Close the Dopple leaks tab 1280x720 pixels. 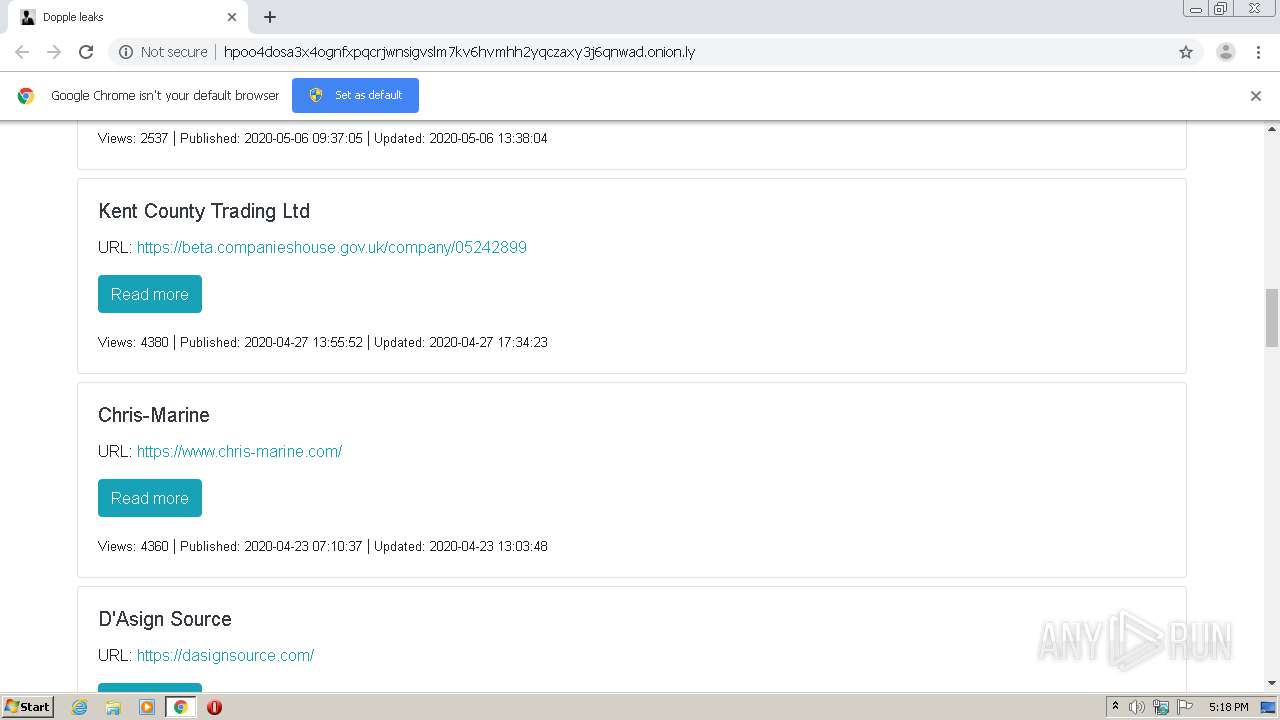tap(232, 17)
